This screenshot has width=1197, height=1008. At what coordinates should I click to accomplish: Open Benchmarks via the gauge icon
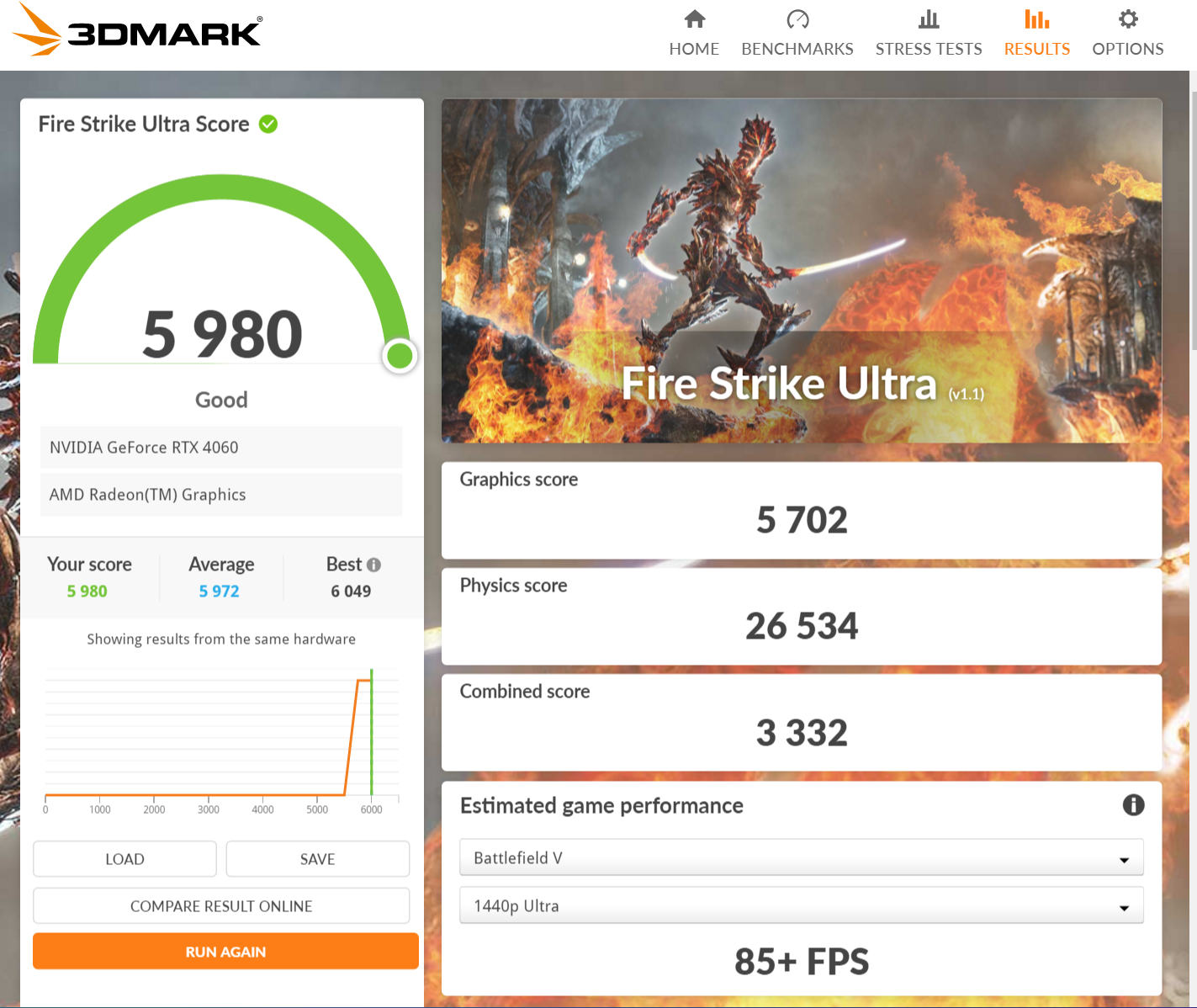[797, 19]
